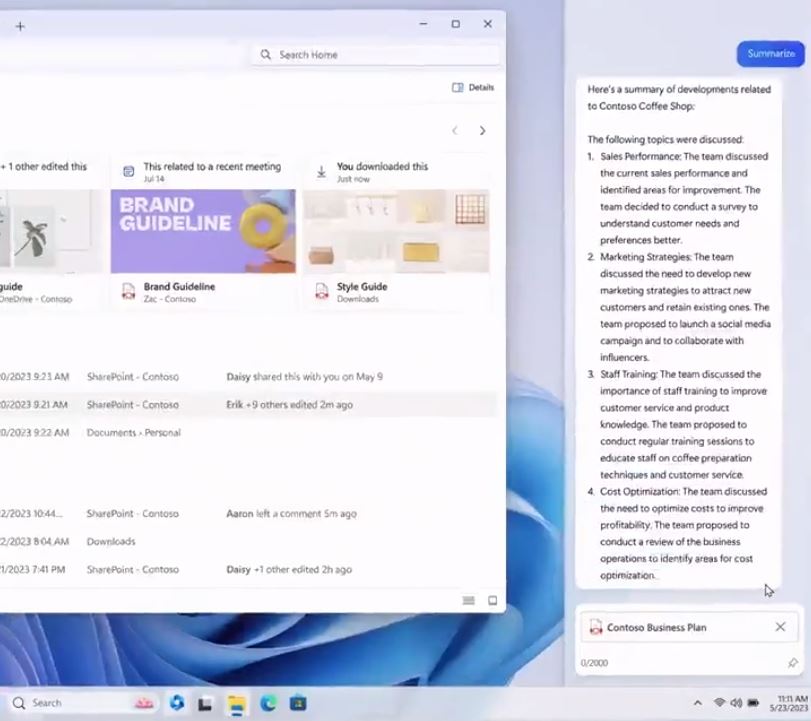Open File Explorer from the taskbar
This screenshot has width=811, height=721.
pos(236,704)
